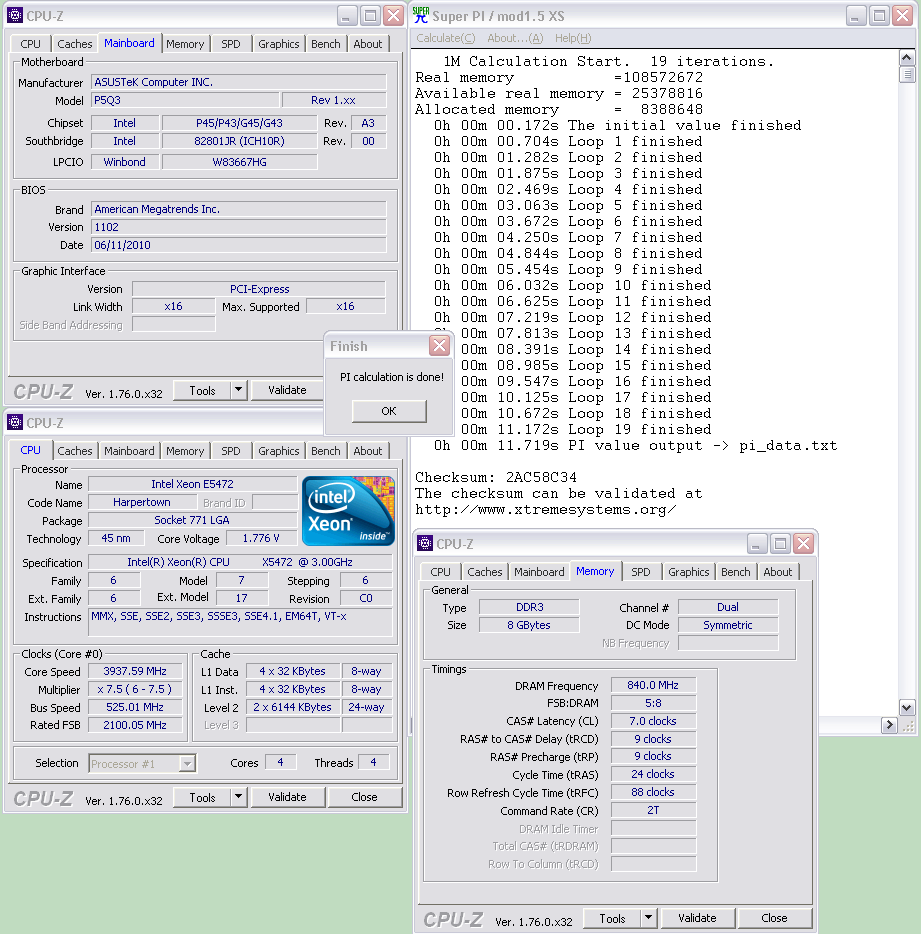Open Tools dropdown arrow in CPU window
This screenshot has width=921, height=934.
(x=238, y=797)
